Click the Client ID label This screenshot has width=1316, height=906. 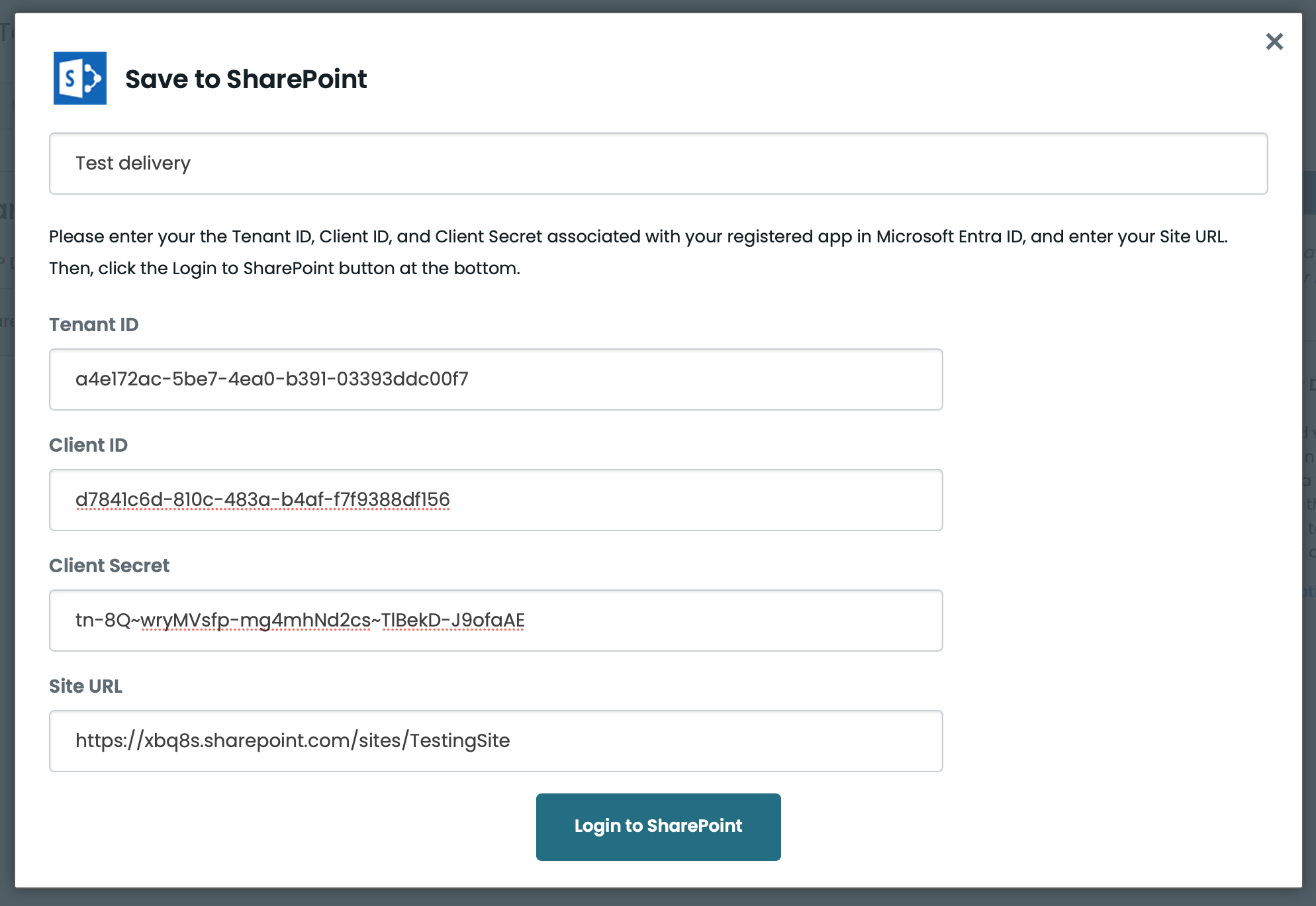[88, 445]
